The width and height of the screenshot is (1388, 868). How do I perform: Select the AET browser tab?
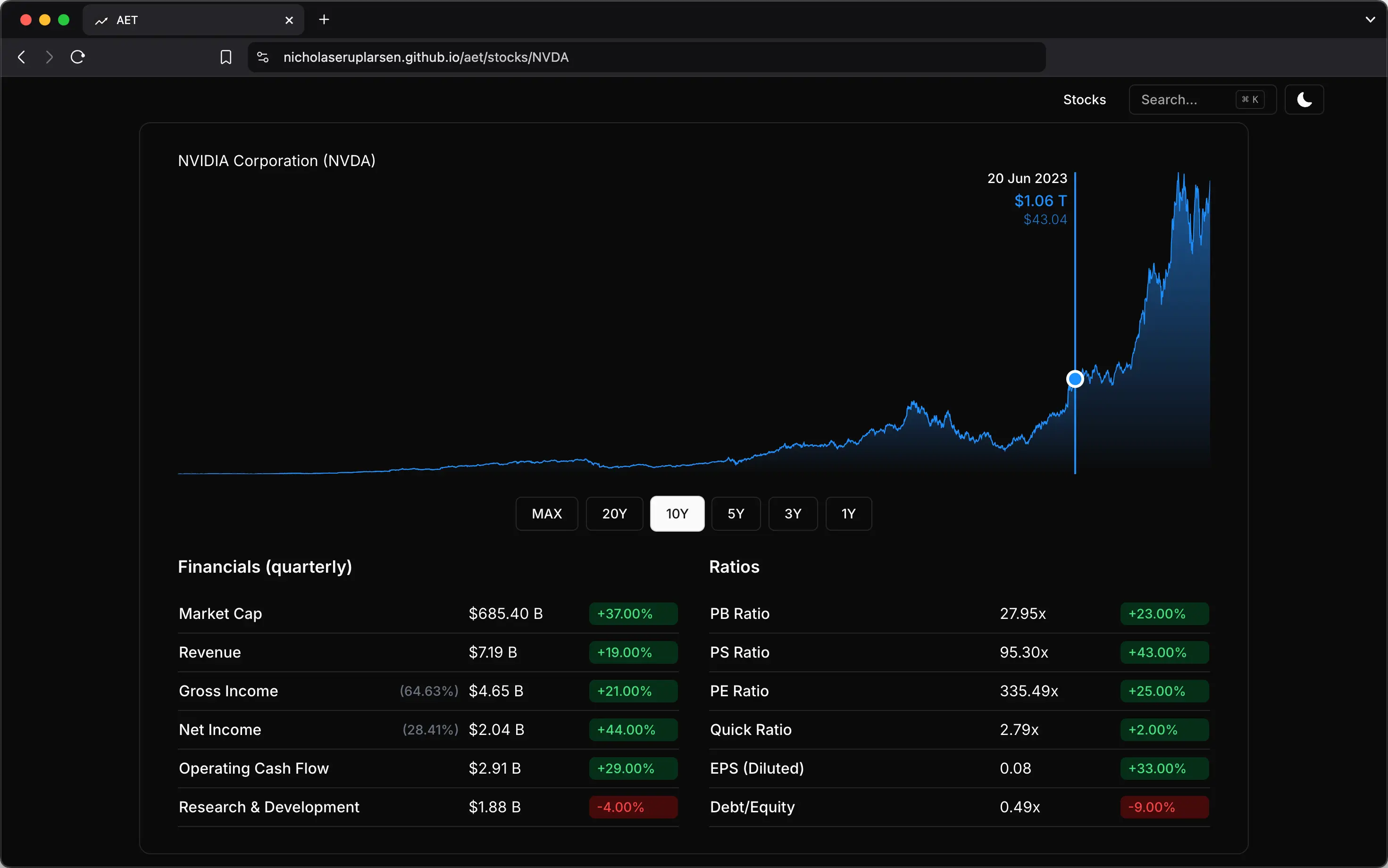coord(193,20)
